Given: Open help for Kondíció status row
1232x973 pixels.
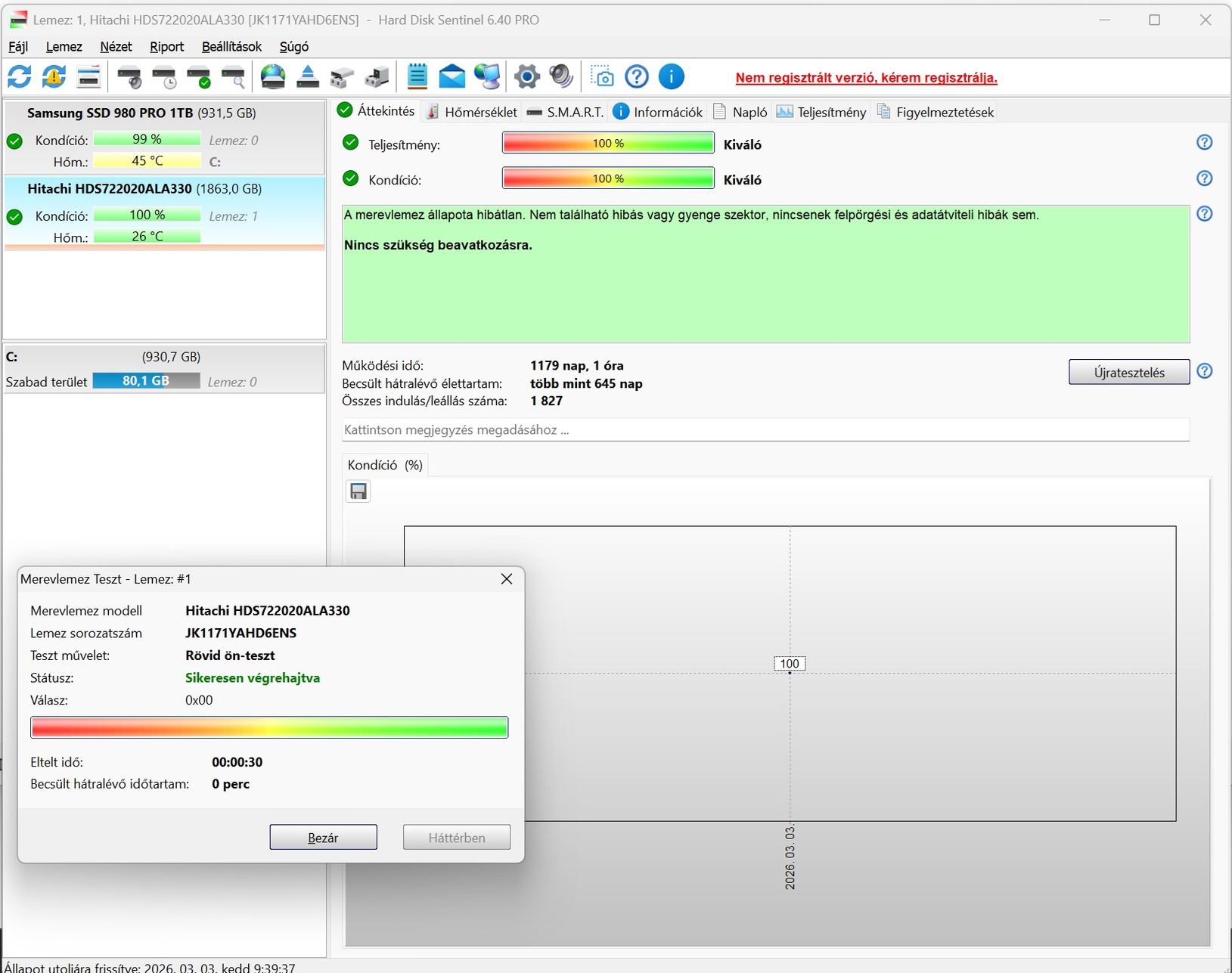Looking at the screenshot, I should pos(1205,178).
